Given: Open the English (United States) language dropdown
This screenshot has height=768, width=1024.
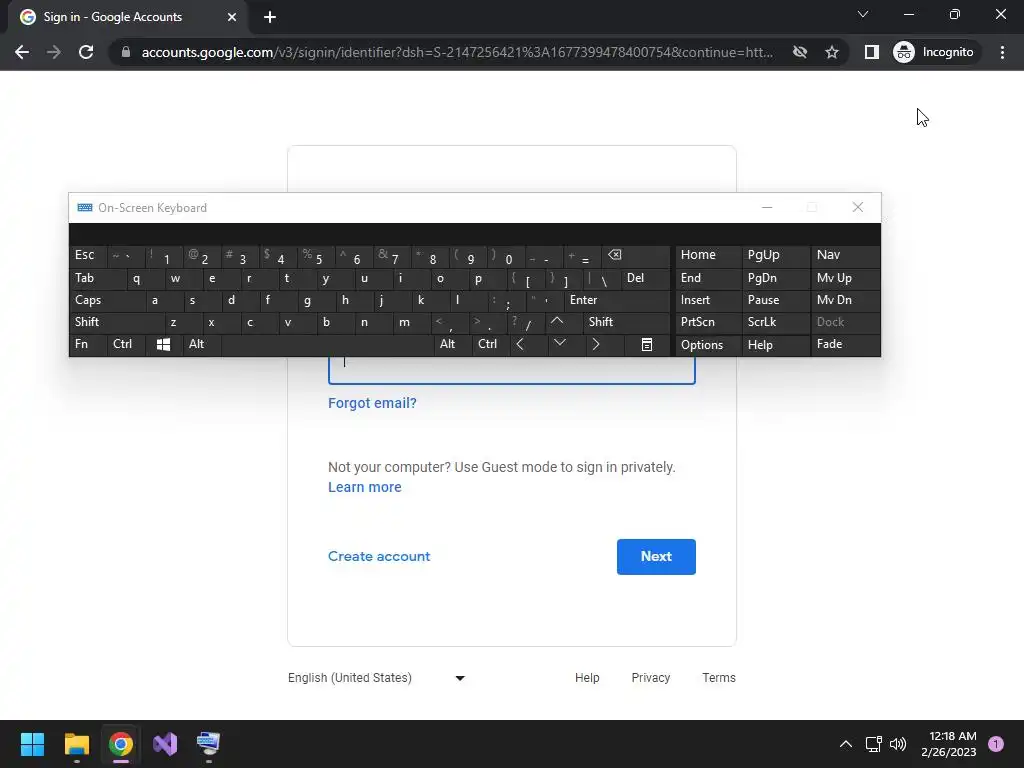Looking at the screenshot, I should pyautogui.click(x=377, y=678).
